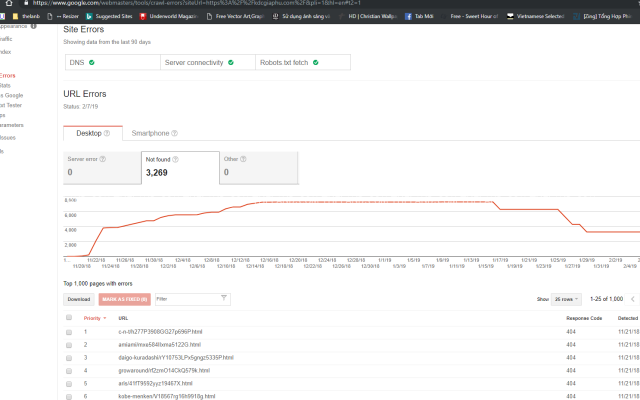Open the c-n-t/h277P3908GG27p696P.html URL
Image resolution: width=640 pixels, height=400 pixels.
(x=160, y=332)
